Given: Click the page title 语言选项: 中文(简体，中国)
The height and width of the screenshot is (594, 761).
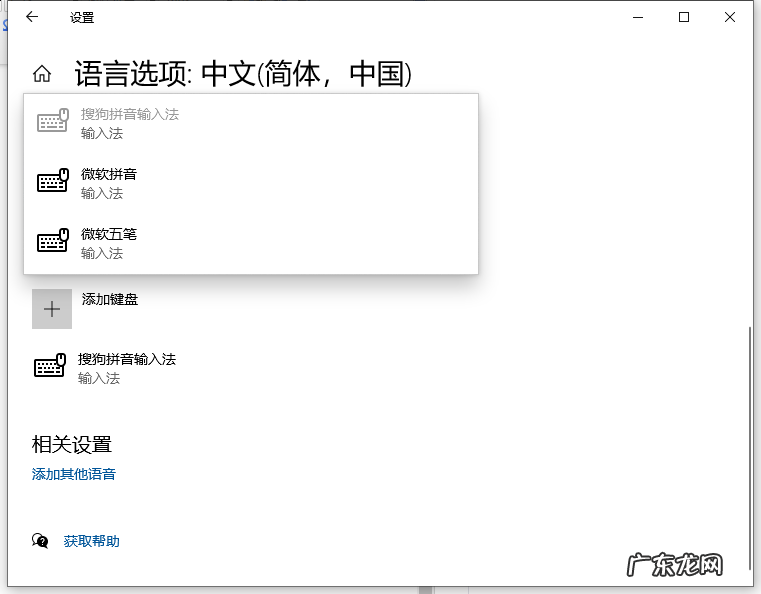Looking at the screenshot, I should [x=243, y=74].
